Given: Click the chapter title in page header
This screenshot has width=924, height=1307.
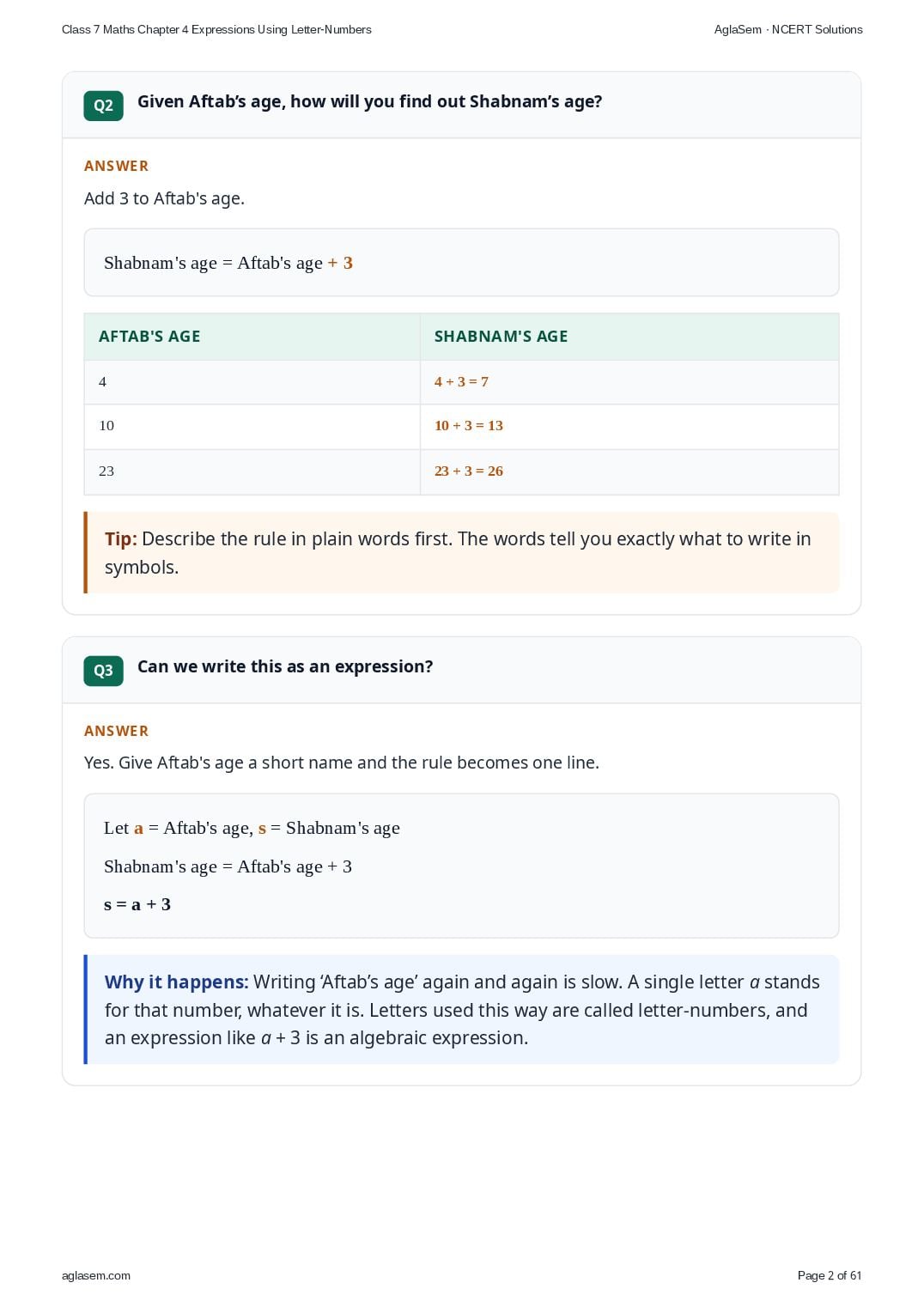Looking at the screenshot, I should click(216, 29).
